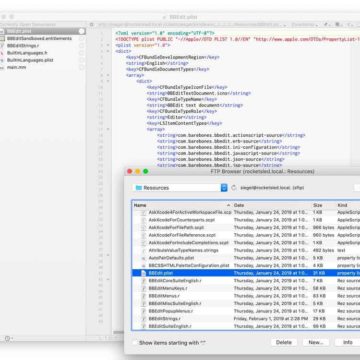Select BBEditPopupMenus.r row
360x360 pixels.
pyautogui.click(x=246, y=311)
